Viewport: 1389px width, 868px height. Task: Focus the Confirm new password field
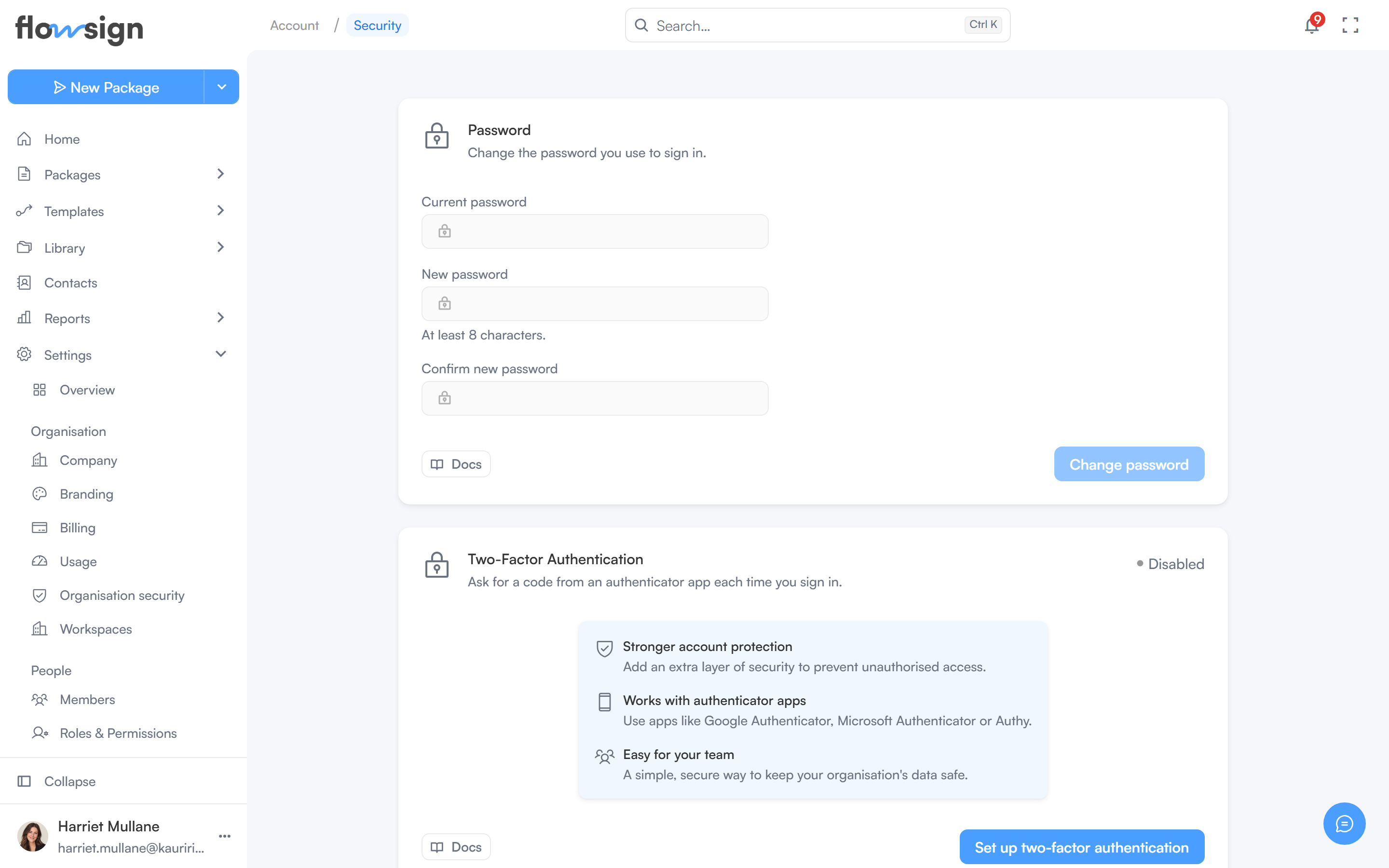coord(595,398)
